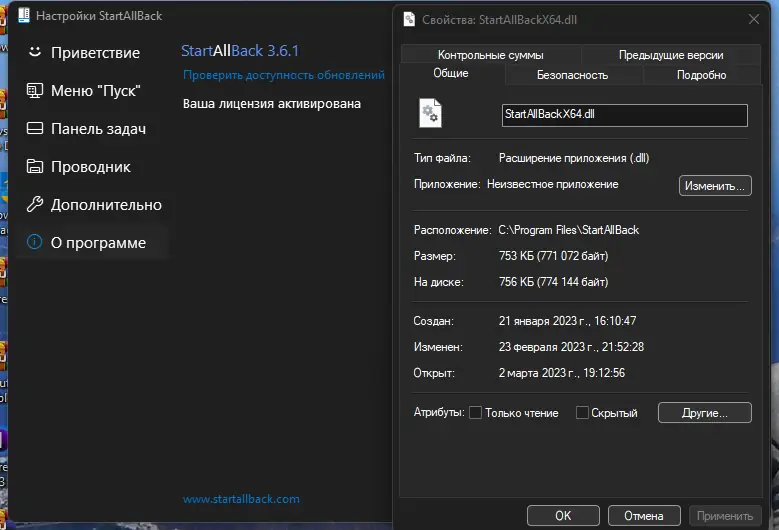Click opened date 2 марта 2023 г., 19:12:56
Screen dimensions: 779x530
[562, 373]
